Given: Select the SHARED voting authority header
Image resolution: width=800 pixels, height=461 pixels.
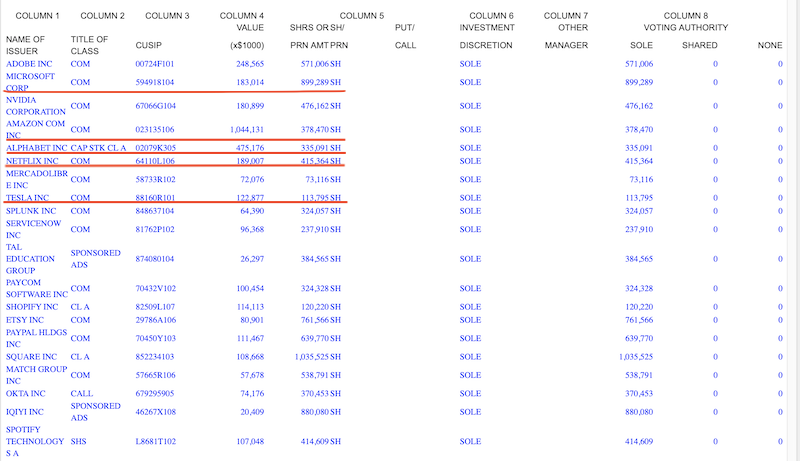Looking at the screenshot, I should [699, 45].
